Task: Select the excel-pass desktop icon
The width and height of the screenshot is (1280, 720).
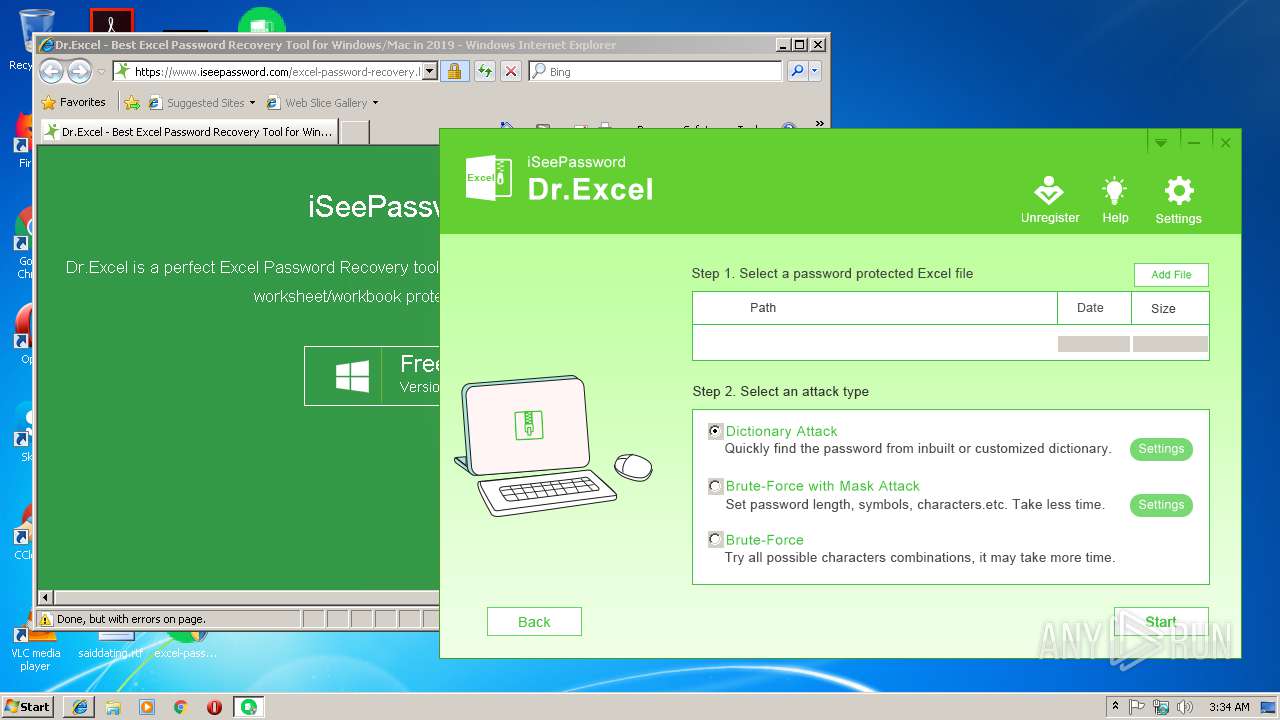Action: 185,645
